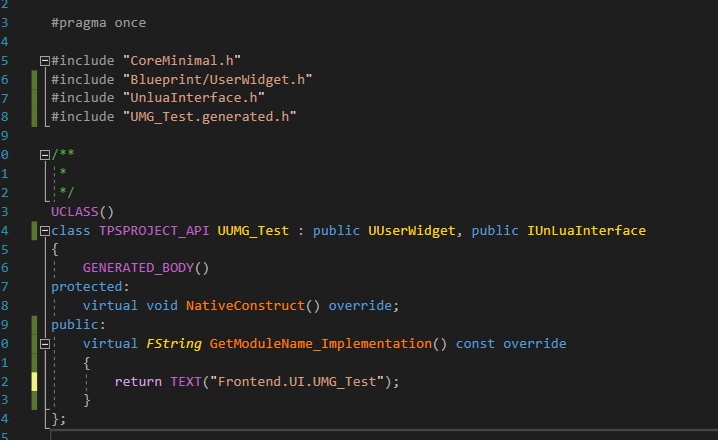The image size is (718, 440).
Task: Click the "*/" comment end line
Action: click(67, 193)
